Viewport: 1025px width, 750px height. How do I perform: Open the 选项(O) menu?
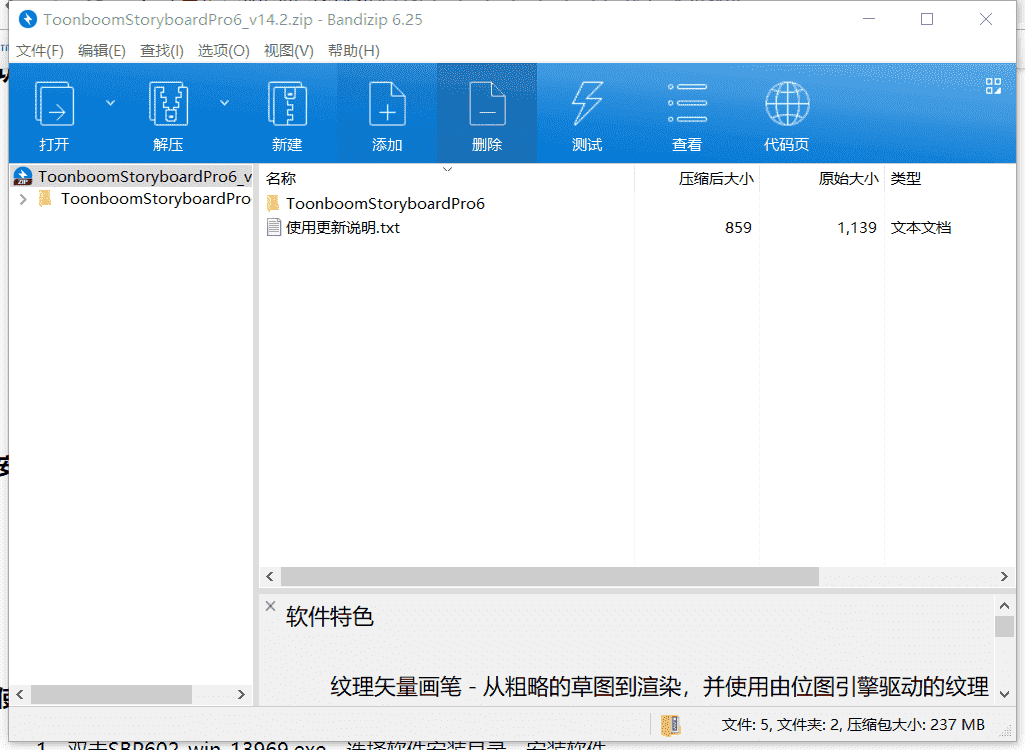(224, 50)
